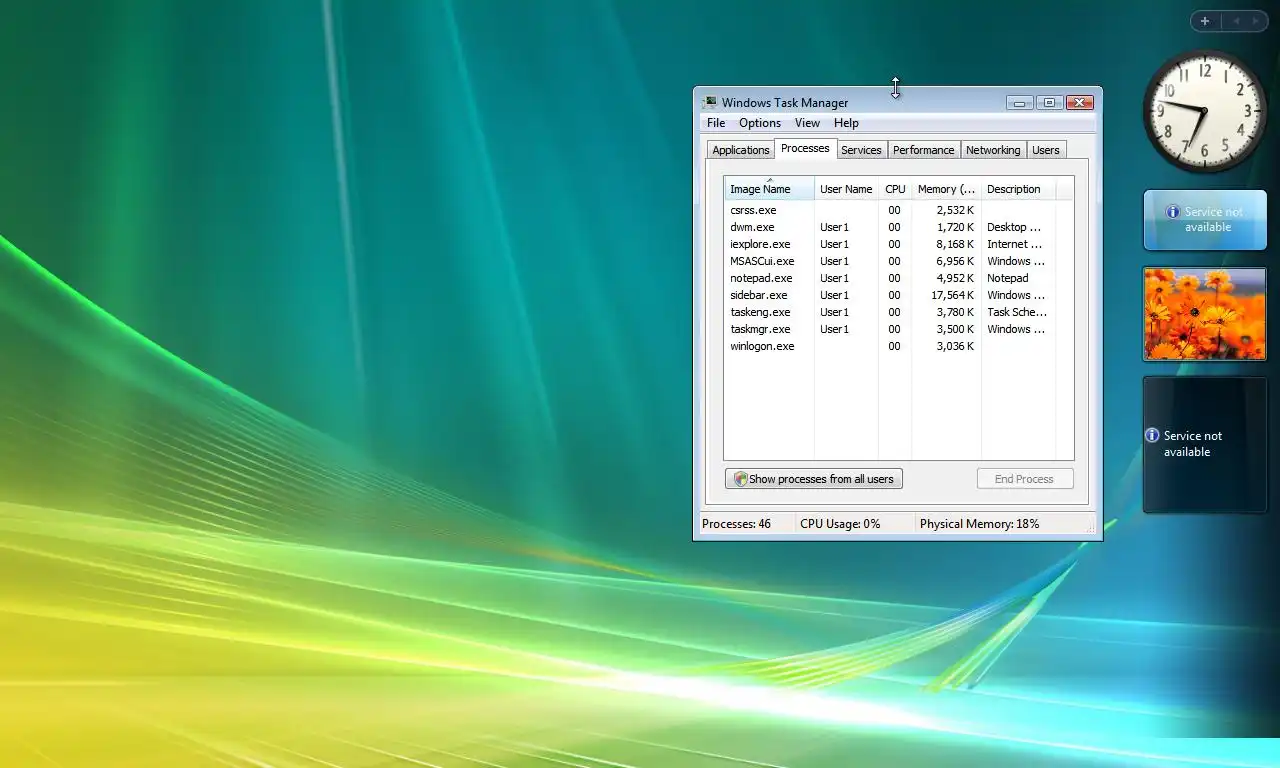1280x768 pixels.
Task: Switch to the Performance tab
Action: point(923,150)
